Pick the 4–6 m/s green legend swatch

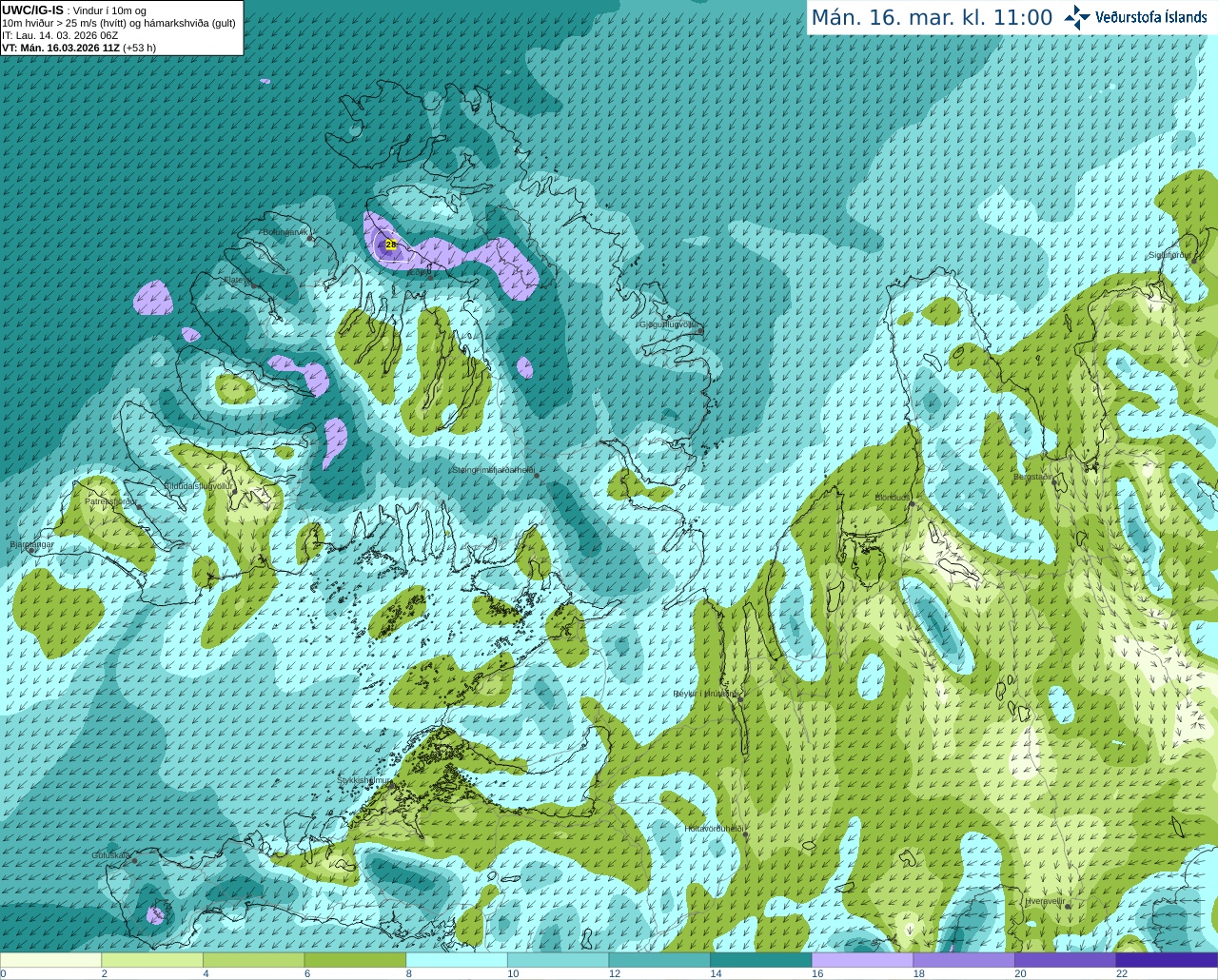pyautogui.click(x=253, y=960)
